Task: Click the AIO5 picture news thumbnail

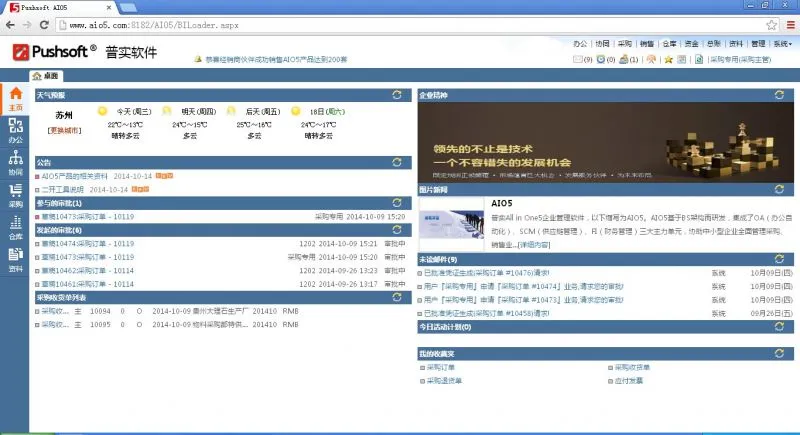Action: click(x=452, y=224)
